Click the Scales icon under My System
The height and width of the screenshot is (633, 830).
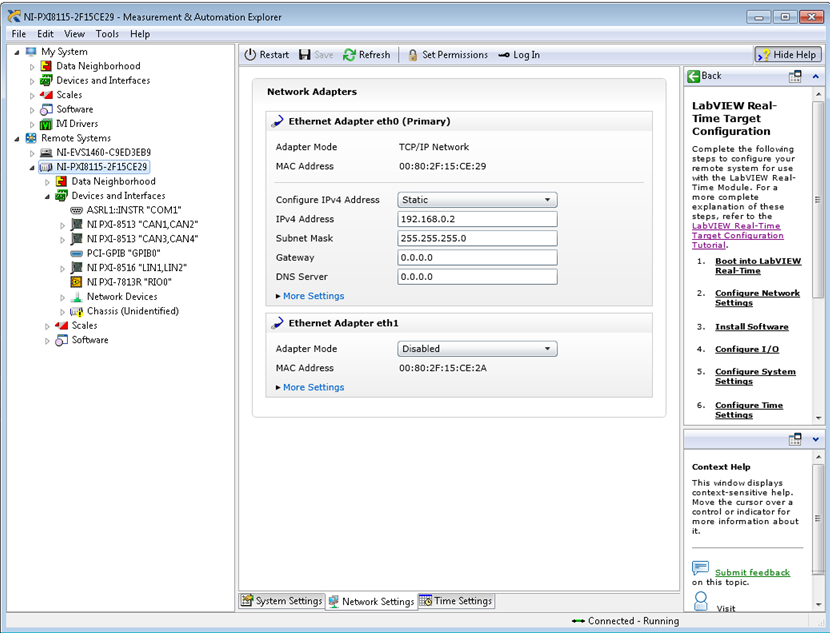47,95
